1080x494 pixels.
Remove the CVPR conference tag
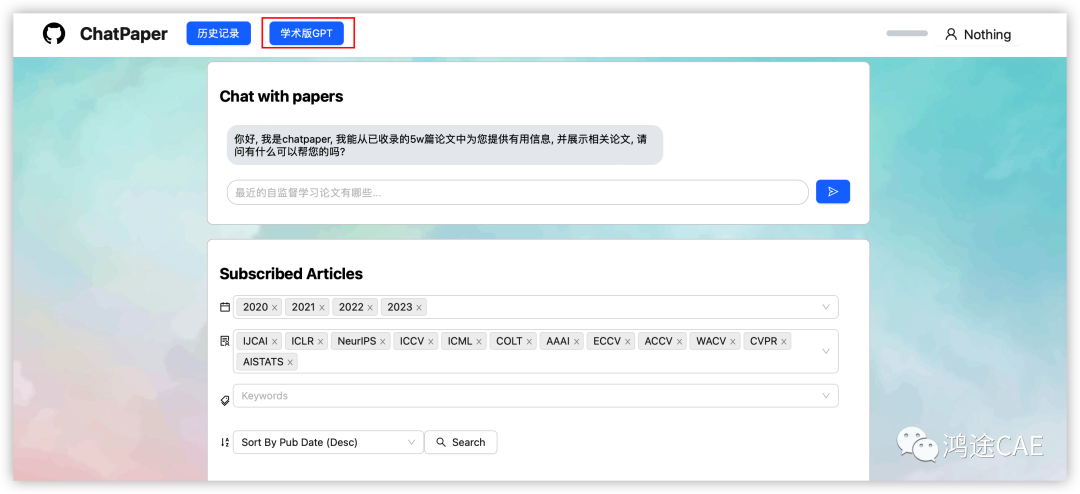pos(784,341)
